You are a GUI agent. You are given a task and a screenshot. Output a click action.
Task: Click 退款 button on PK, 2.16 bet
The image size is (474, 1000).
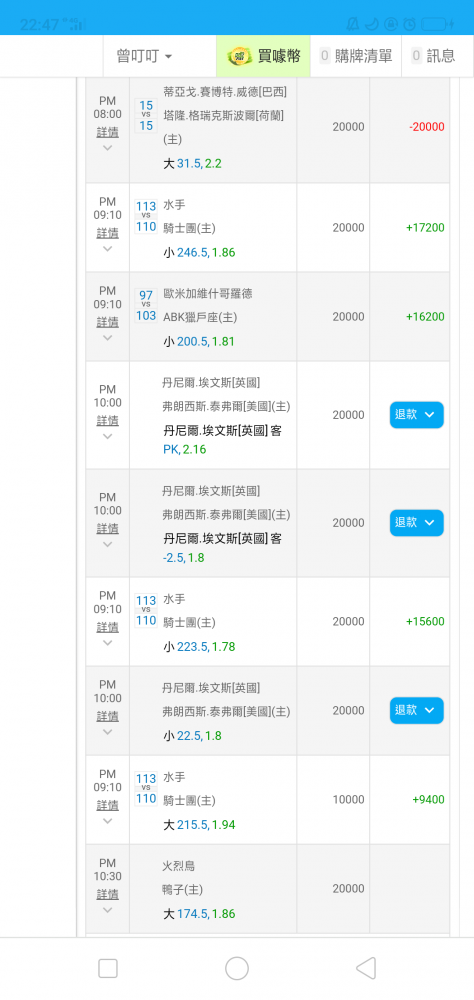[417, 415]
